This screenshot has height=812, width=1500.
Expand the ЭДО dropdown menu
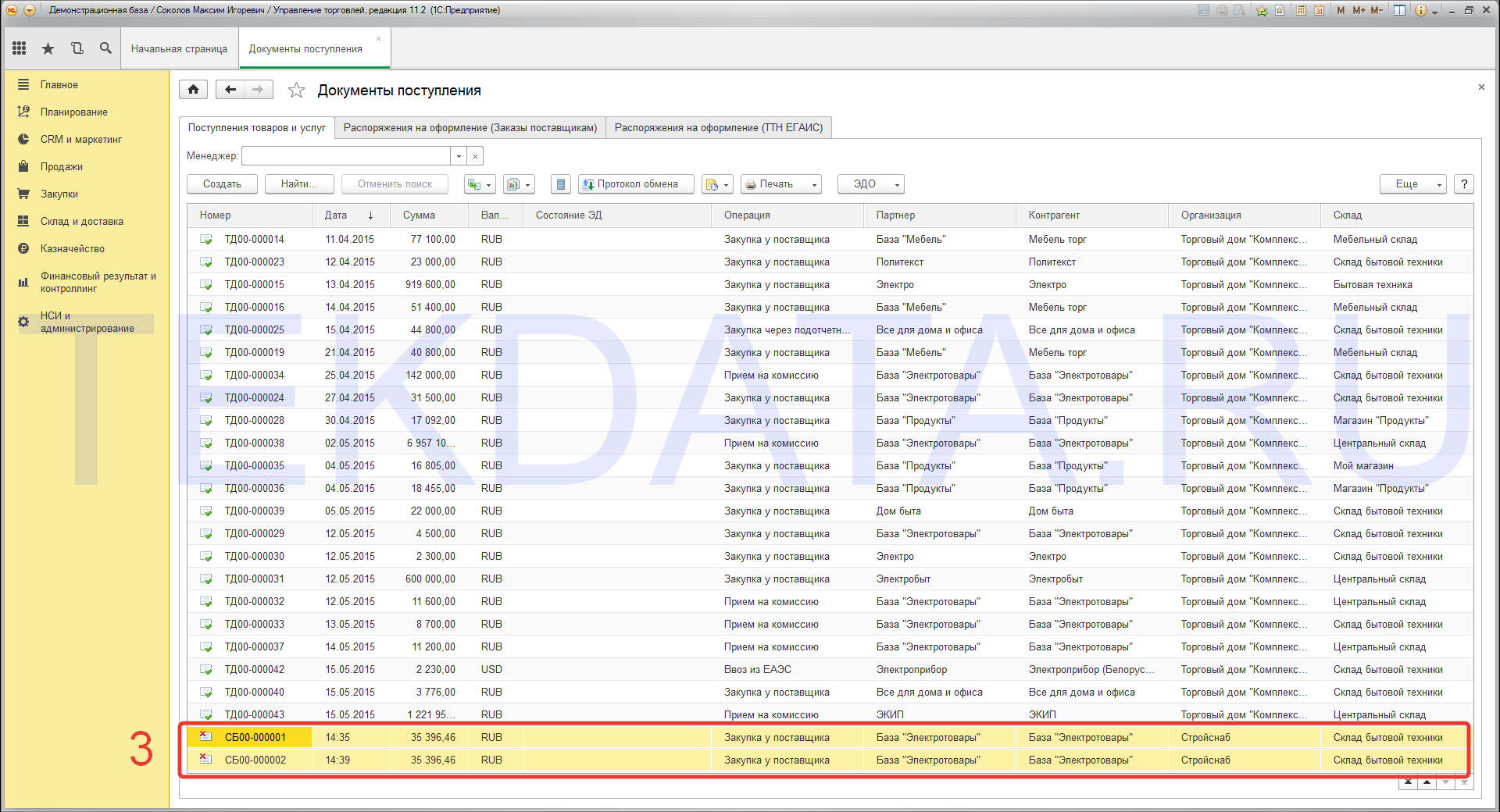tap(870, 184)
